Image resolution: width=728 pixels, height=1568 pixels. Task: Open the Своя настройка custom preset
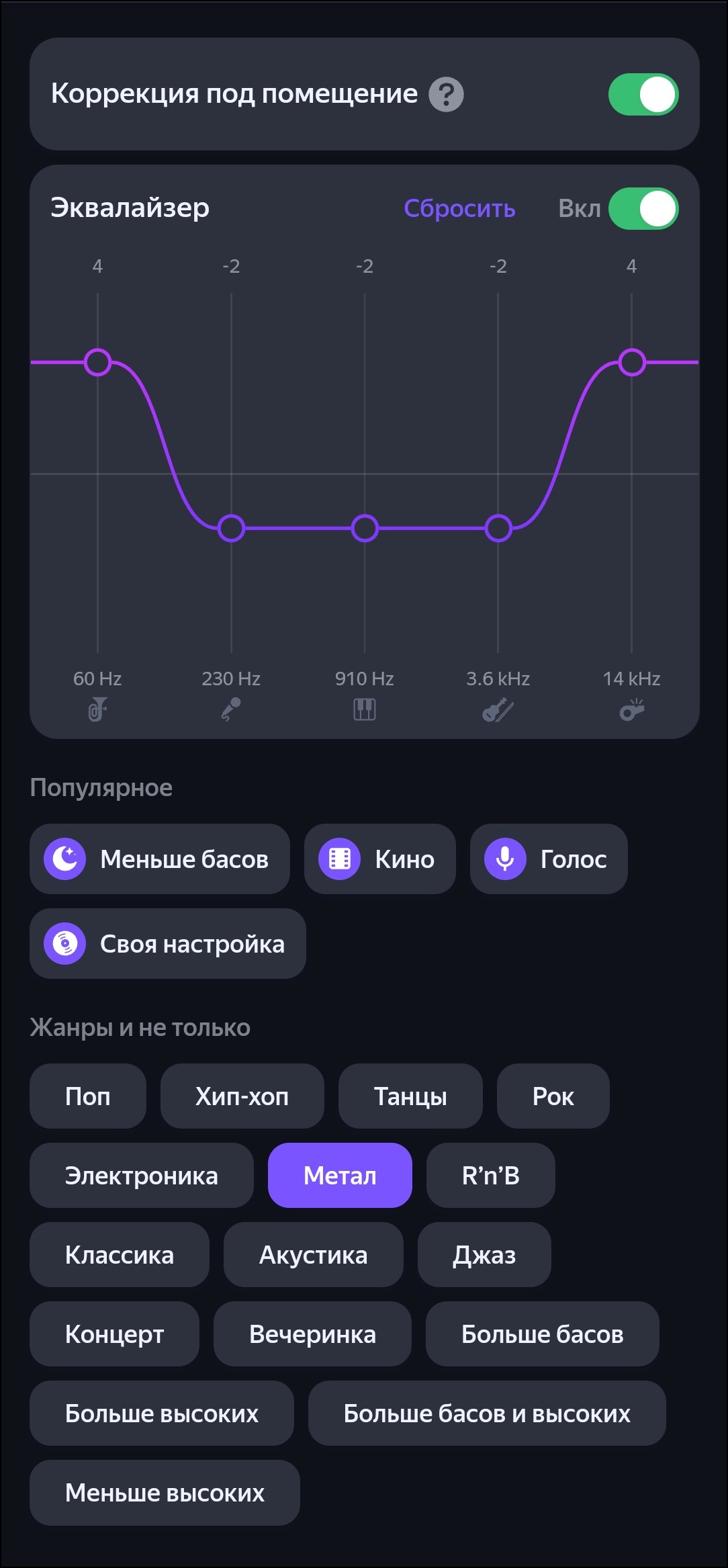click(x=168, y=944)
